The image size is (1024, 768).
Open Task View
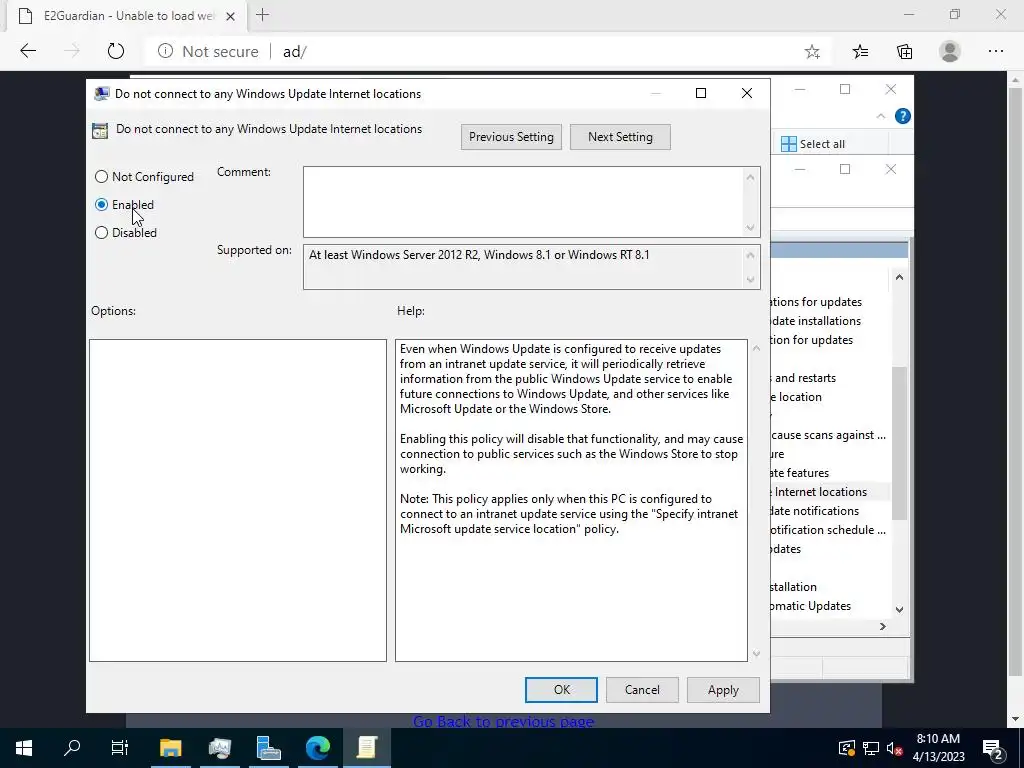[120, 748]
